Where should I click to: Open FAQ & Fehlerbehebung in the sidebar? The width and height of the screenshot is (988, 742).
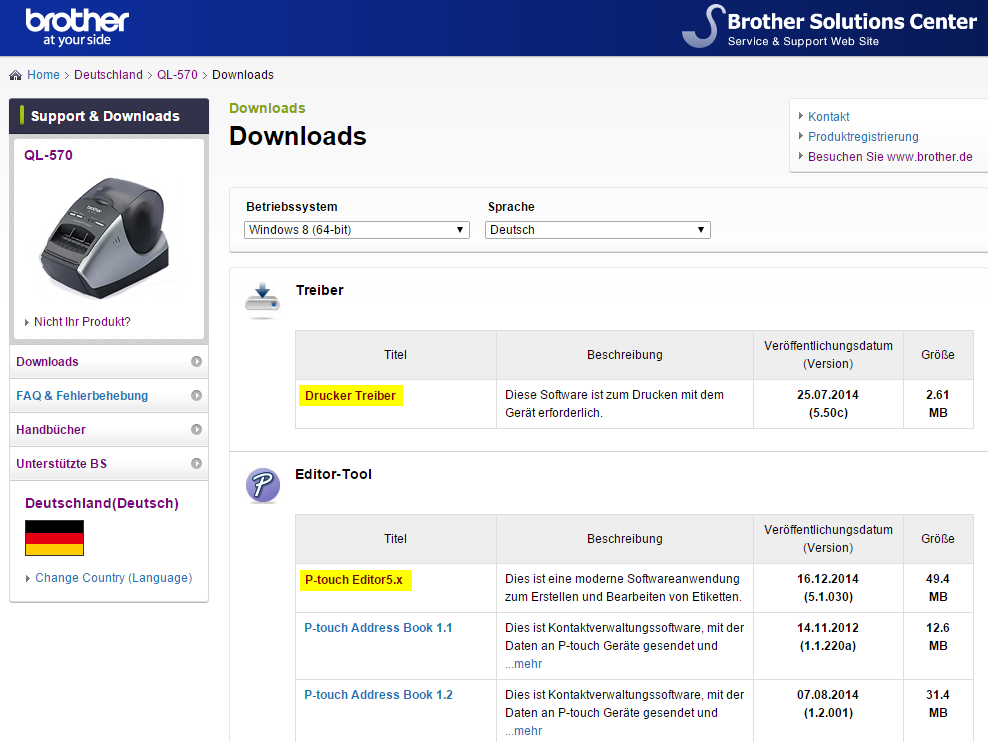[109, 396]
